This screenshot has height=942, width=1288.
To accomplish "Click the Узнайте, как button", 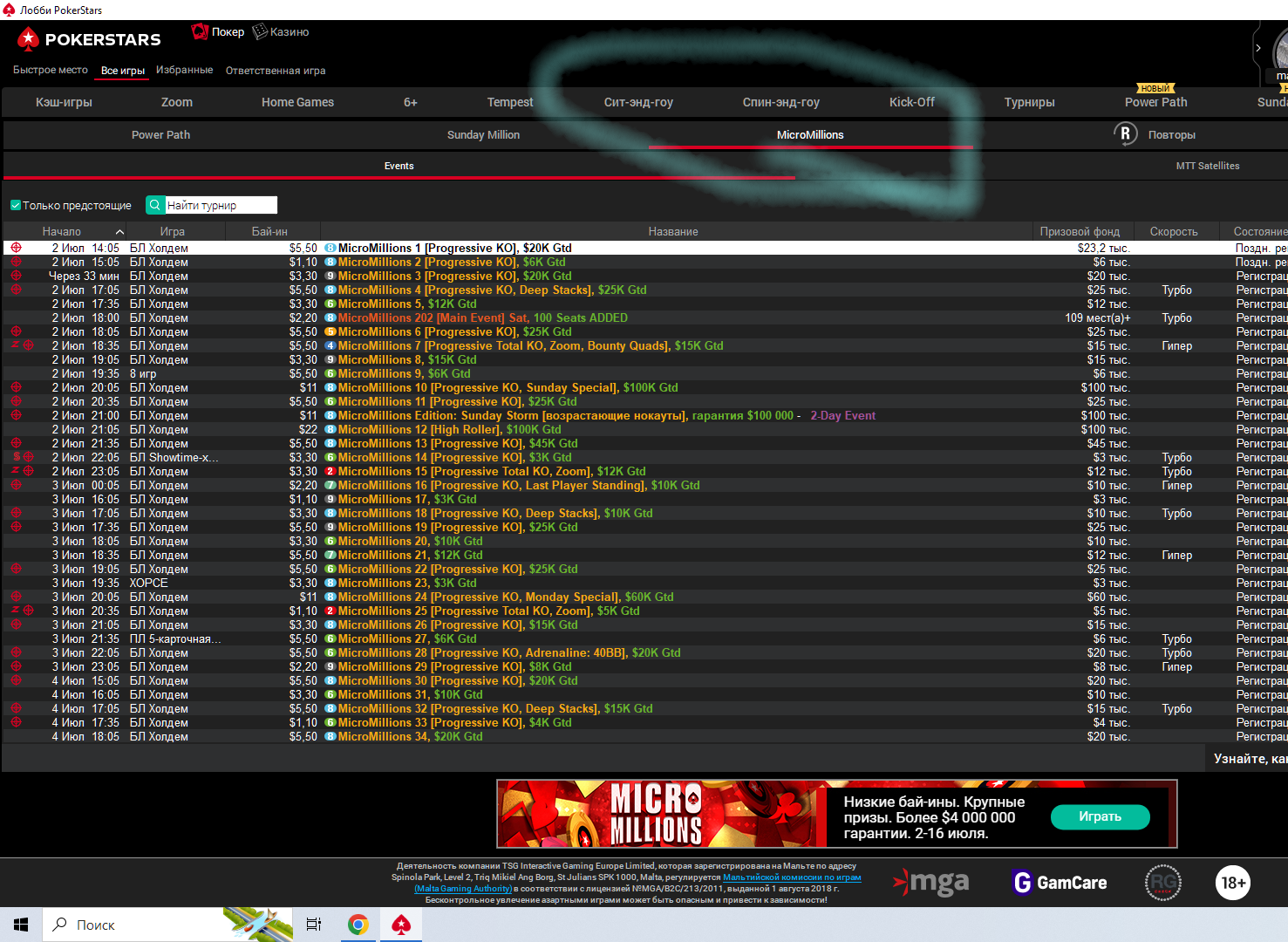I will tap(1248, 759).
